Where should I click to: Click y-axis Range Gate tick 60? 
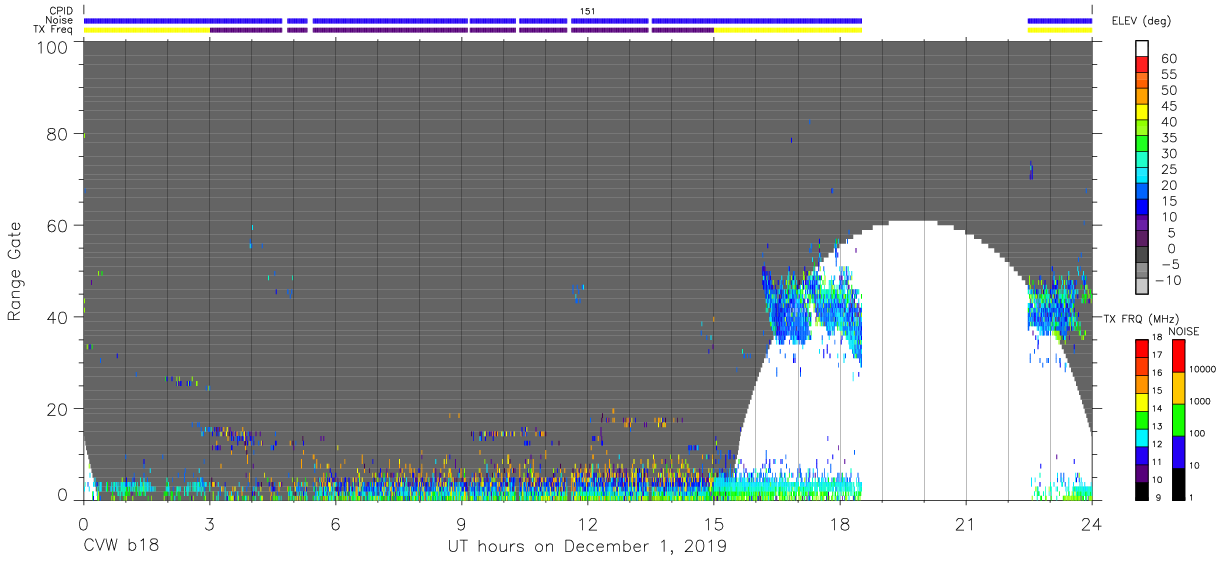tap(58, 225)
